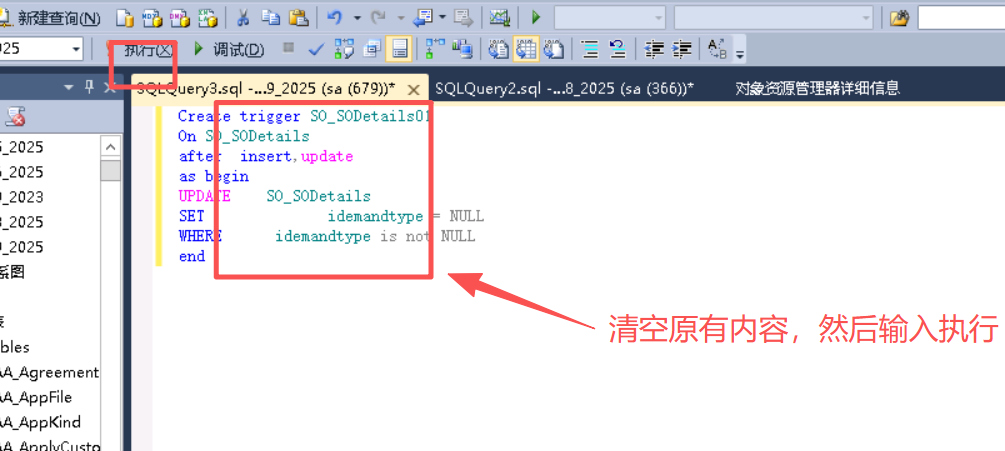The image size is (1005, 451).
Task: Toggle Results to File output mode
Action: 553,49
